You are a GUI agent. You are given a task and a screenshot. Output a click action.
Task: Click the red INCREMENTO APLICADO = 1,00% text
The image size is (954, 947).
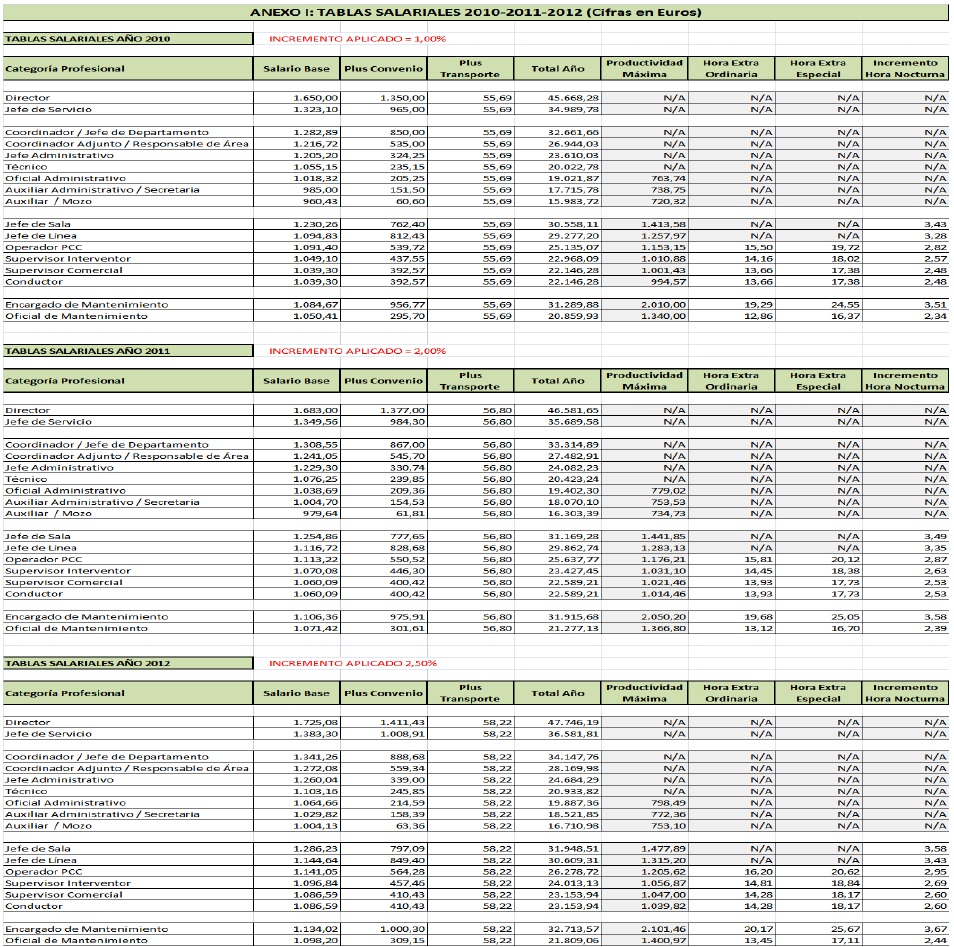357,39
